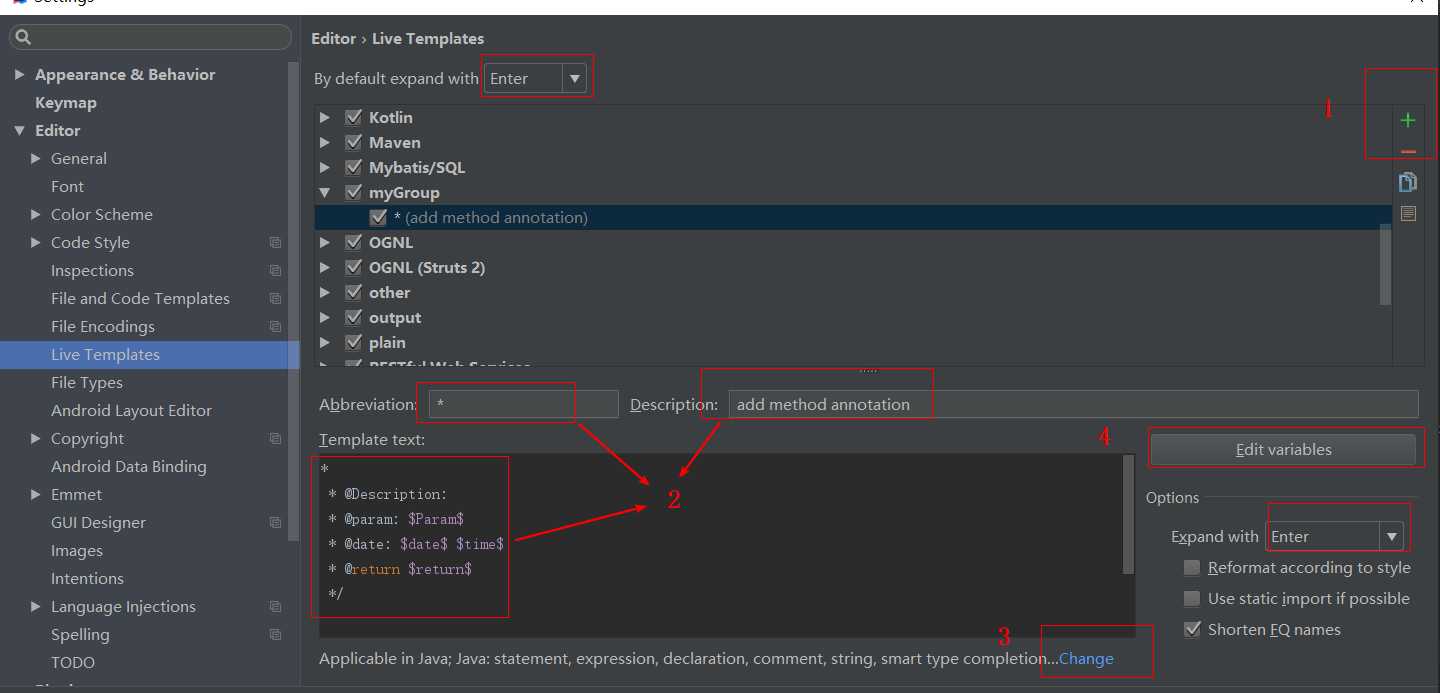Image resolution: width=1440 pixels, height=693 pixels.
Task: Open Keymap settings page
Action: click(x=66, y=103)
